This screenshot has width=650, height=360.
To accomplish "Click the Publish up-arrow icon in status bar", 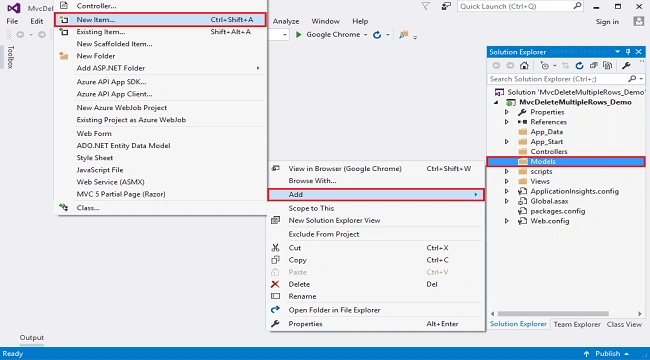I will pyautogui.click(x=586, y=354).
